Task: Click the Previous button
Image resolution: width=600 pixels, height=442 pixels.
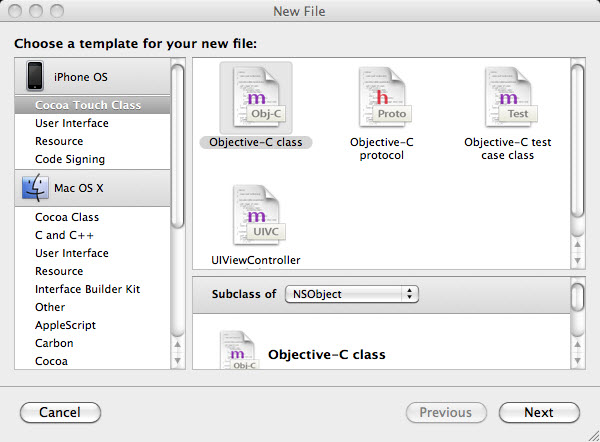Action: [446, 413]
